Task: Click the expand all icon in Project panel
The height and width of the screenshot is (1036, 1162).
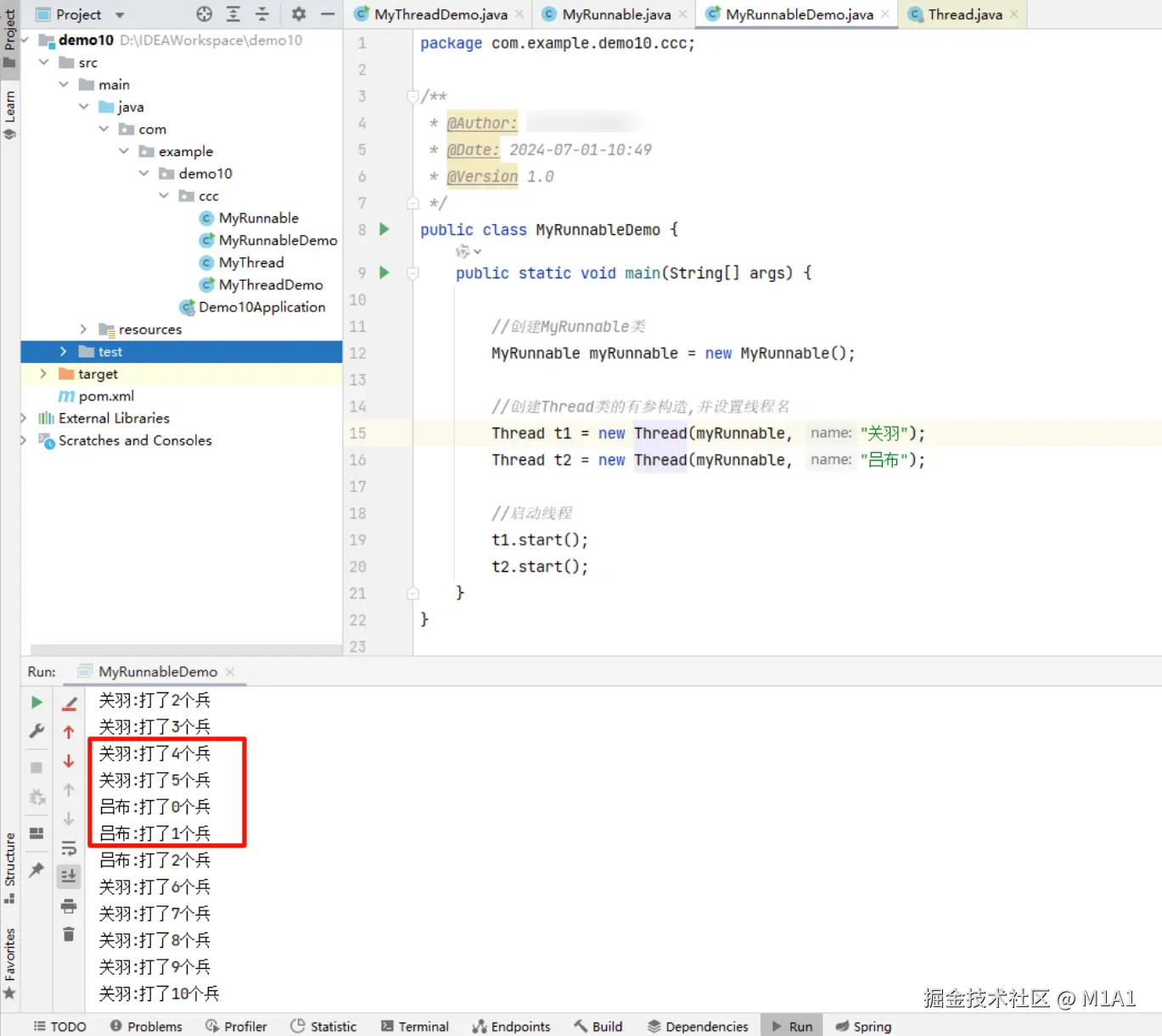Action: click(233, 14)
